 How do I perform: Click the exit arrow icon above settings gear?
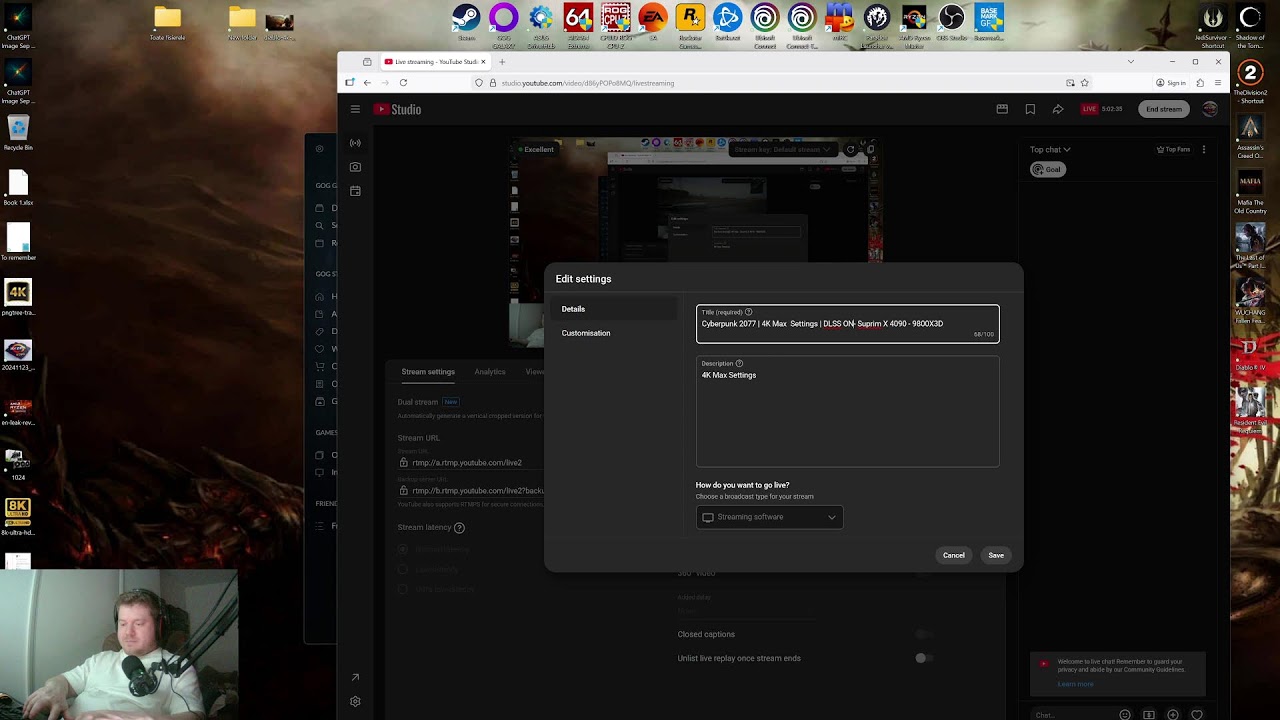click(x=355, y=678)
